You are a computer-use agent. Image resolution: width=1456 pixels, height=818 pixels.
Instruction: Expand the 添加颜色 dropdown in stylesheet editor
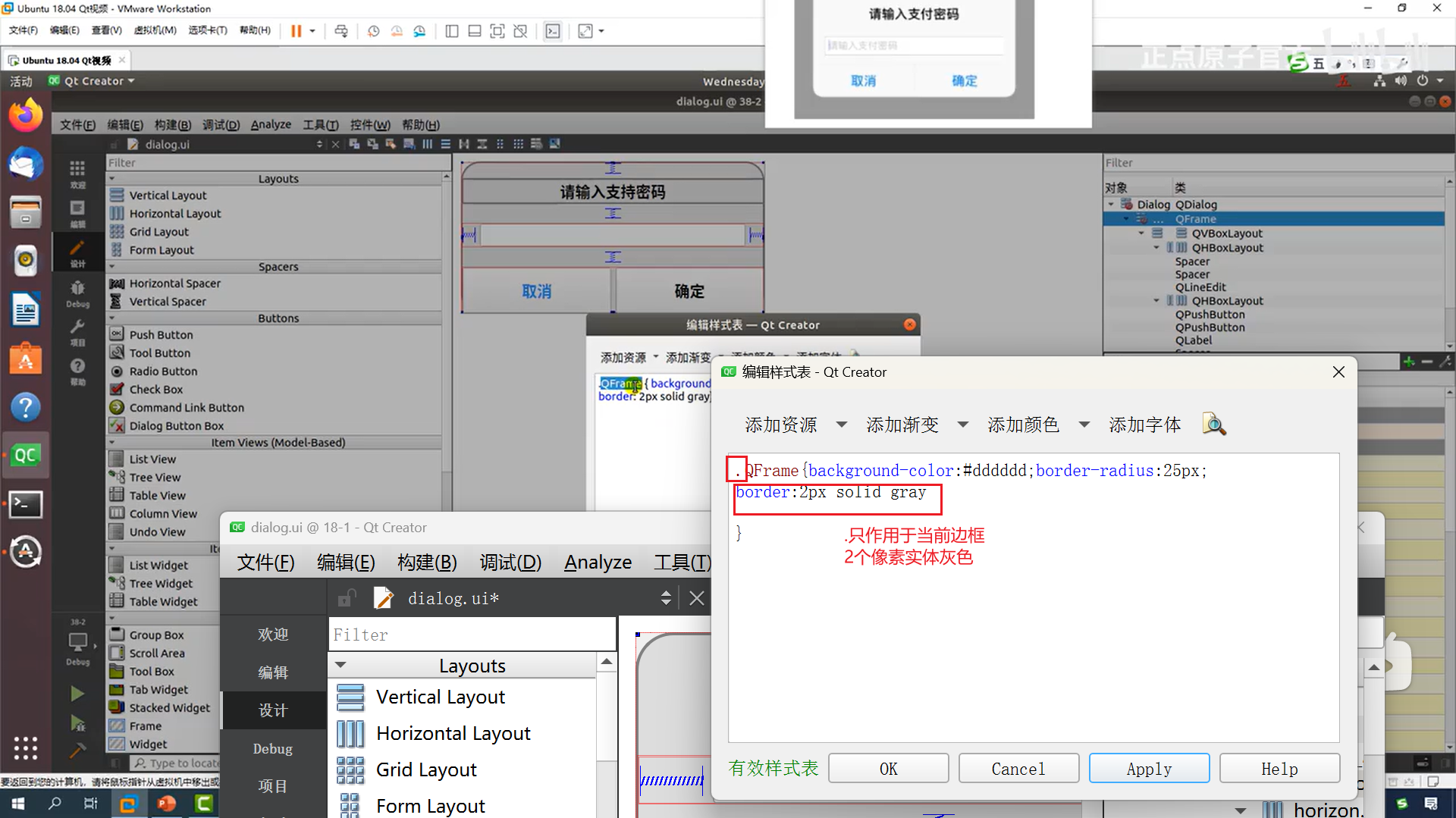[x=1084, y=425]
